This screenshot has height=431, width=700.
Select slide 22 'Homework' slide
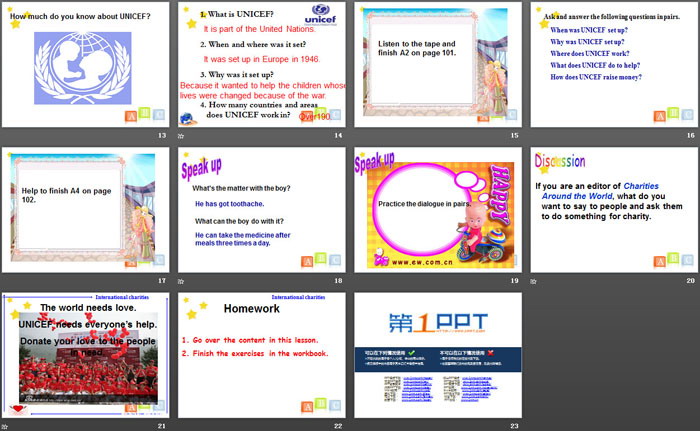click(262, 355)
